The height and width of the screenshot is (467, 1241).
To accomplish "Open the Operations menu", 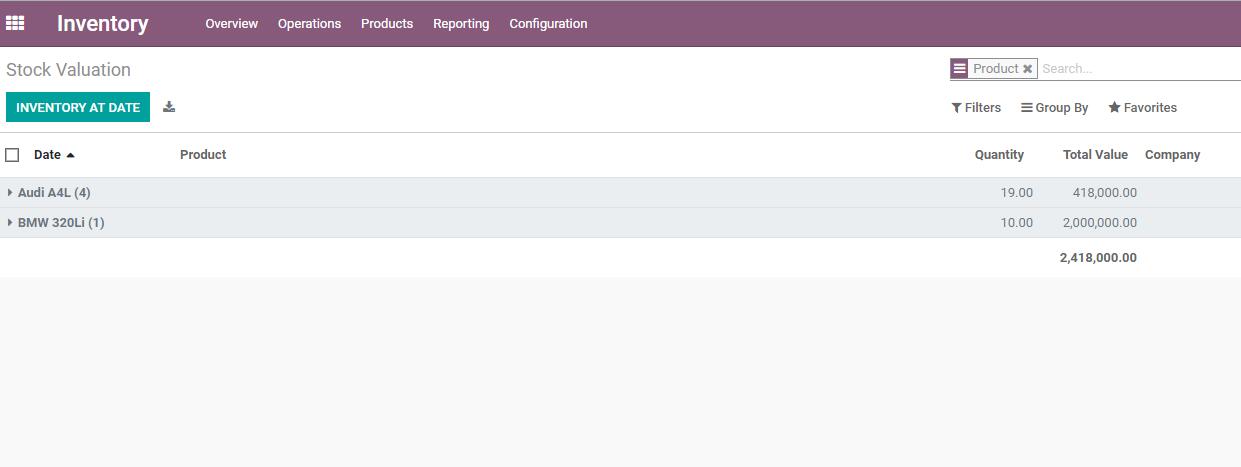I will point(309,24).
